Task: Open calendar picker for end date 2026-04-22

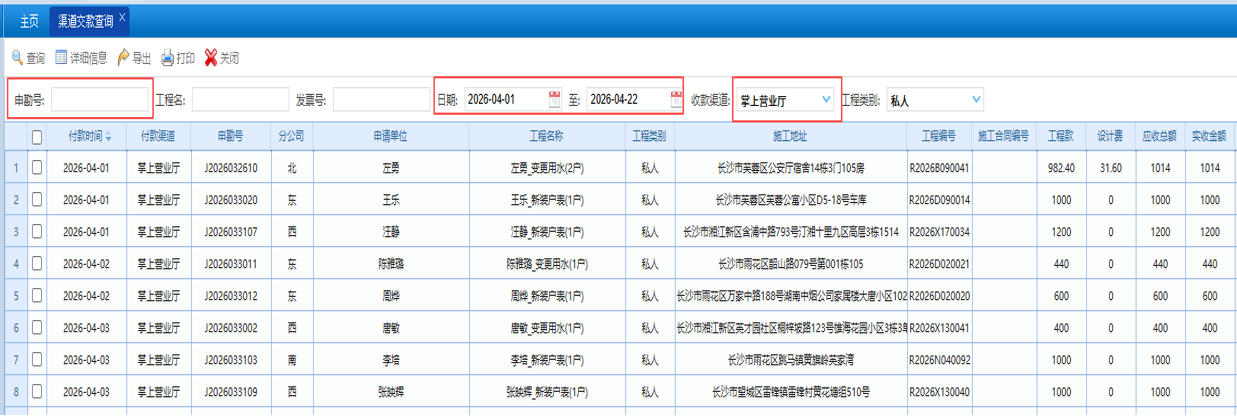Action: pos(676,99)
